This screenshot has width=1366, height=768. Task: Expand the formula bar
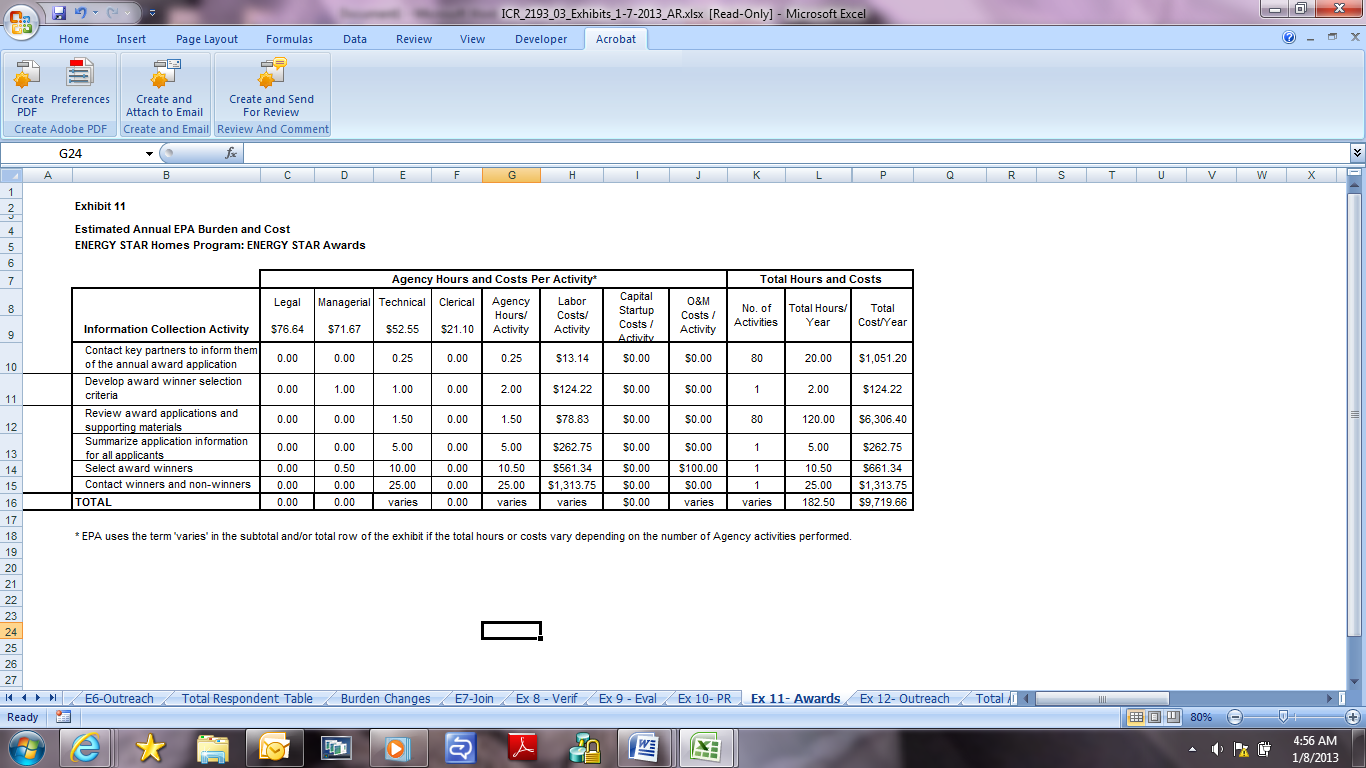1357,153
